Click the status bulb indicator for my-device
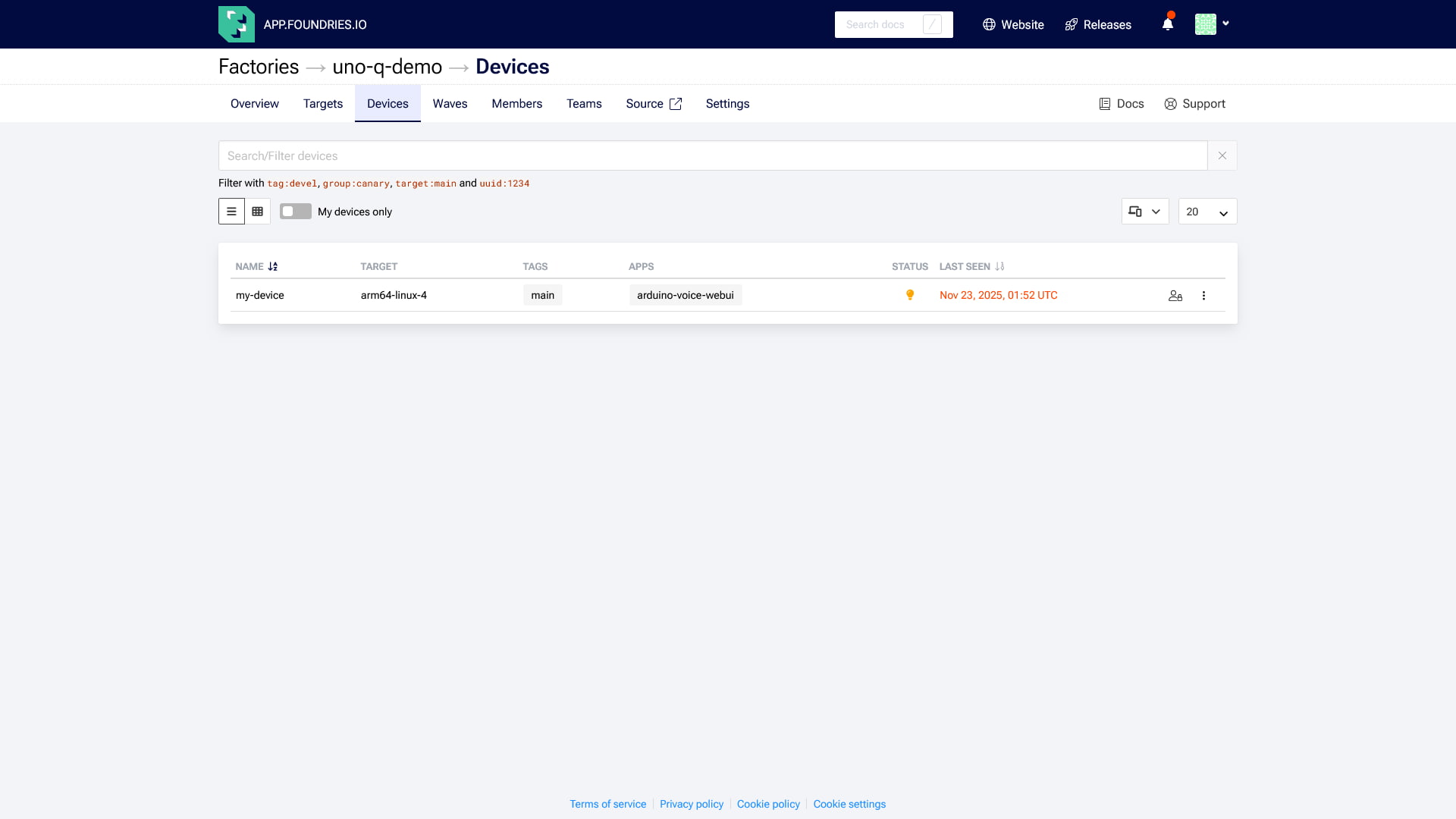1456x819 pixels. pos(910,295)
